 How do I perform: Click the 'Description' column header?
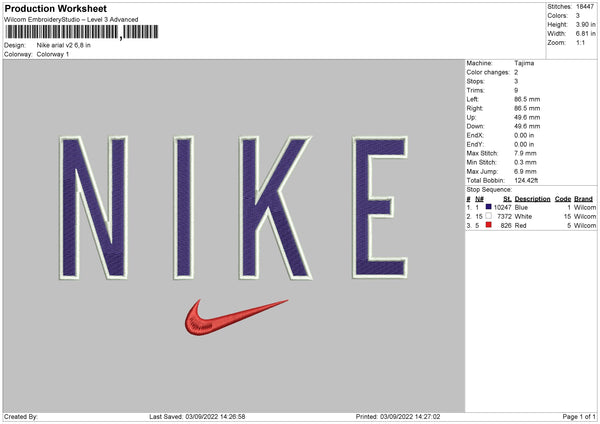pos(532,199)
